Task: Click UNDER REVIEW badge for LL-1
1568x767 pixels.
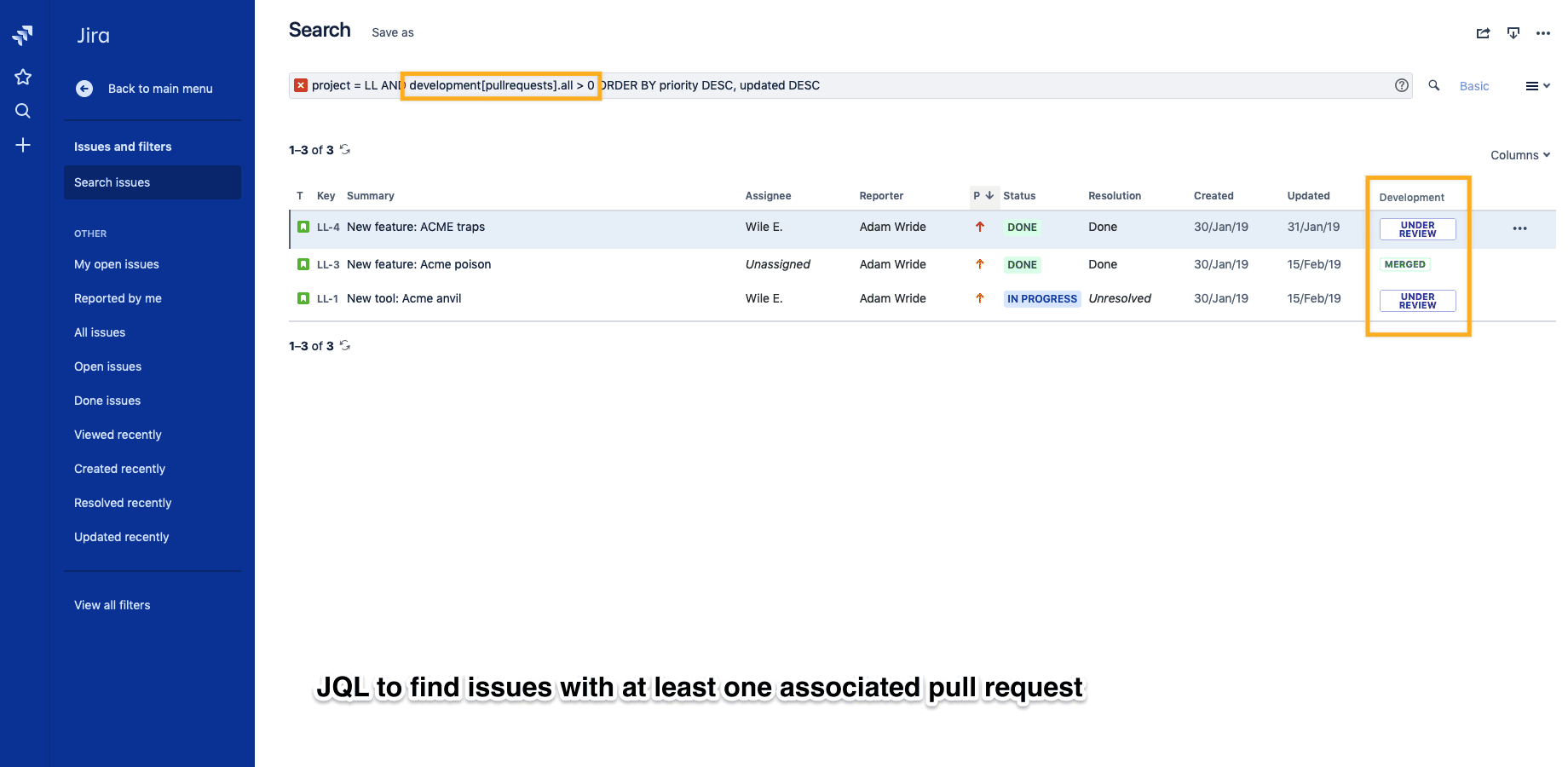Action: (x=1417, y=301)
